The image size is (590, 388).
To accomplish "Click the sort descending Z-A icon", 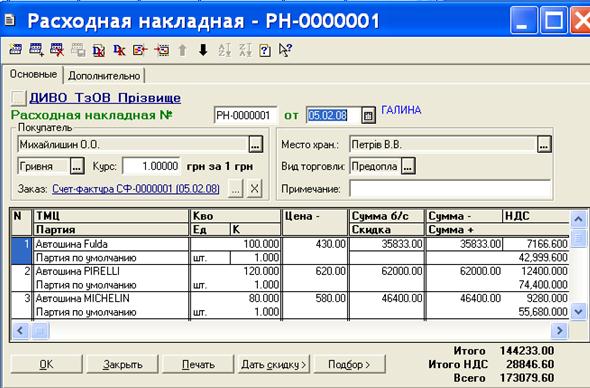I will click(x=245, y=50).
